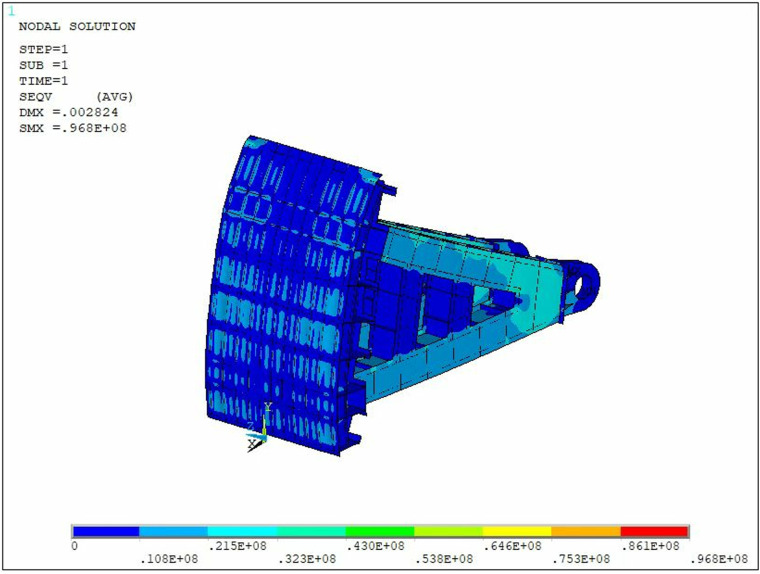Click the .753E+08 legend value
The image size is (760, 574).
(581, 559)
